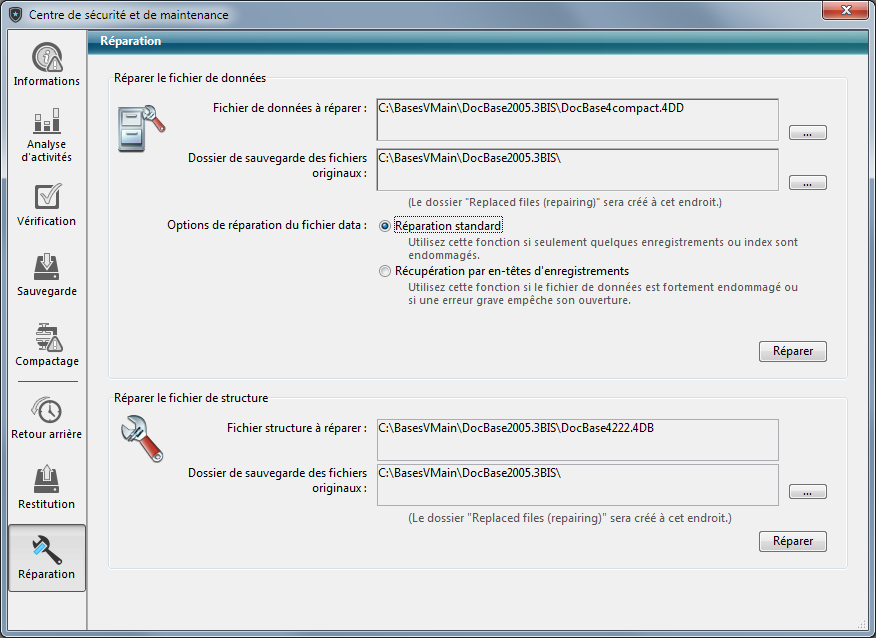Select Récupération par en-têtes d'enregistrements option

(x=384, y=272)
